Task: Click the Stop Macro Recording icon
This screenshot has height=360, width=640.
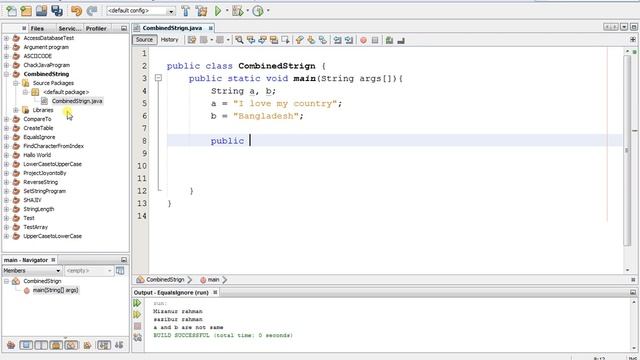Action: [x=375, y=40]
